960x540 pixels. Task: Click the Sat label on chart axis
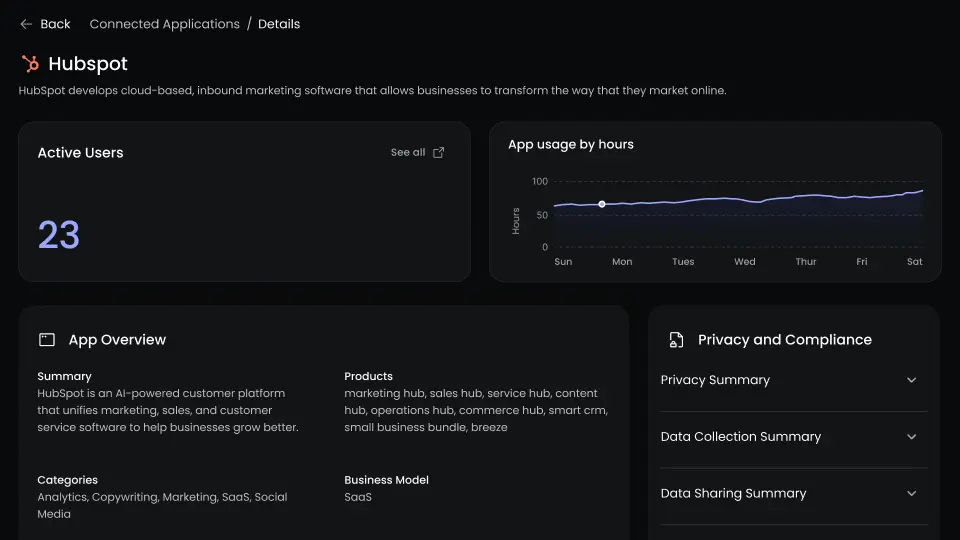point(915,262)
